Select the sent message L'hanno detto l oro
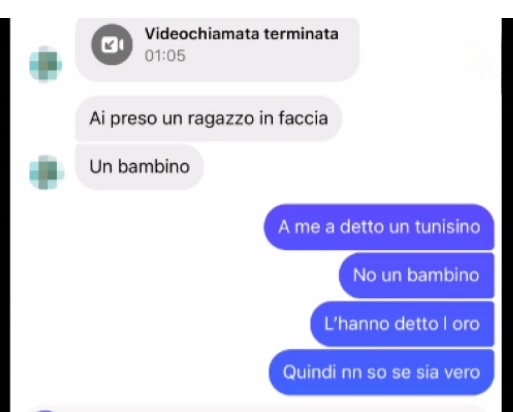Image resolution: width=513 pixels, height=412 pixels. pos(402,324)
